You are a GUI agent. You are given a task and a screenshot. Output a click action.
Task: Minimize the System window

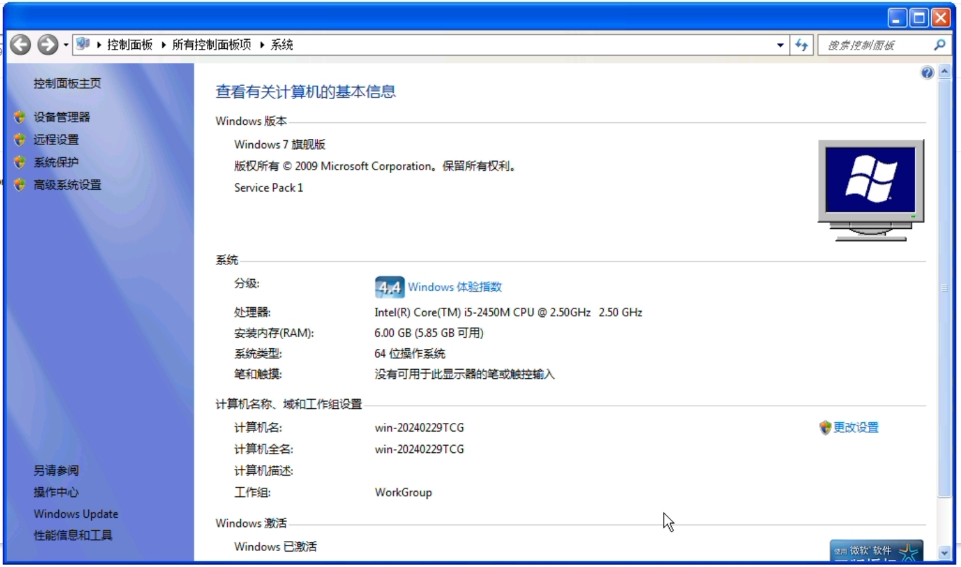point(897,18)
